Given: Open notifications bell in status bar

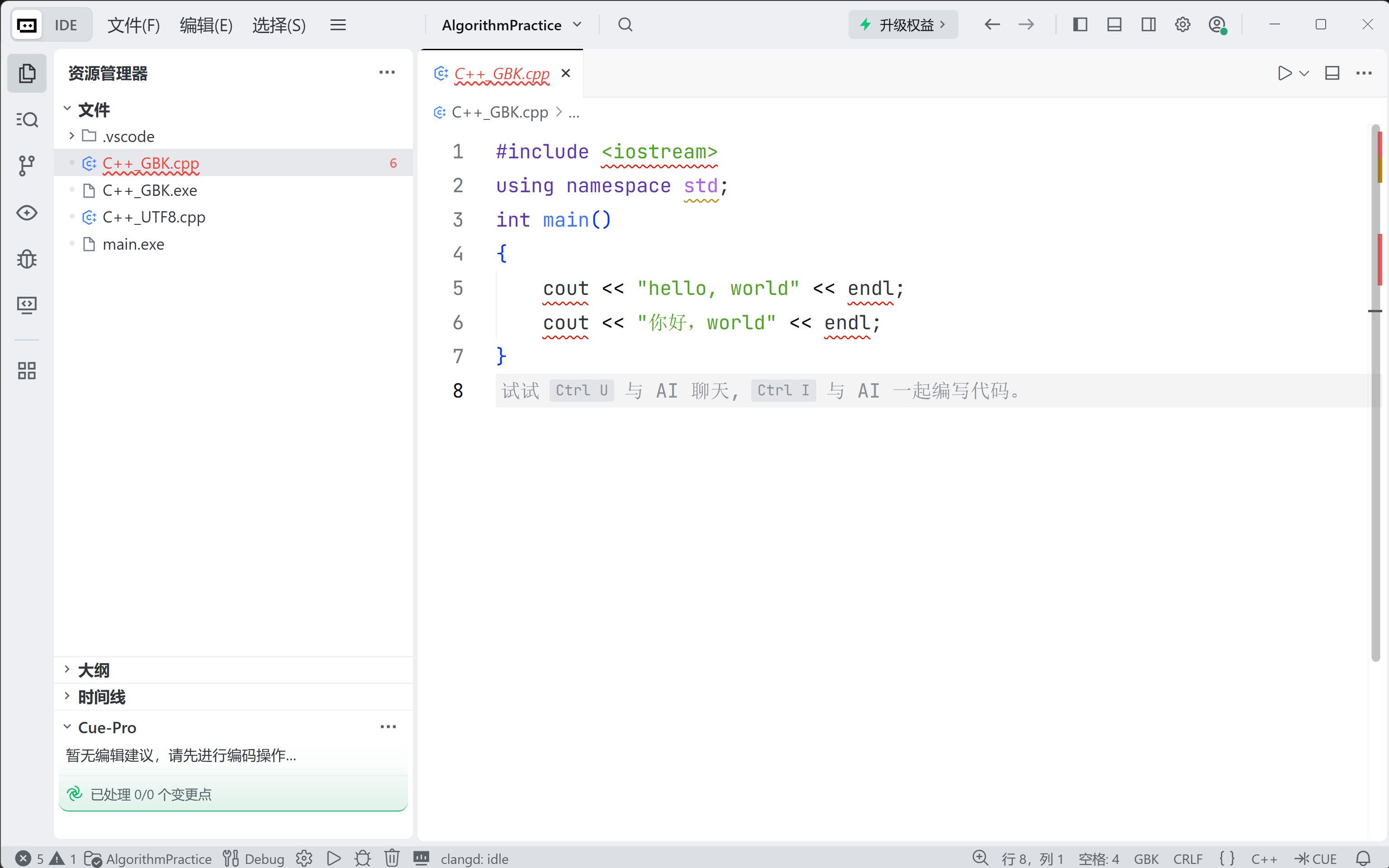Looking at the screenshot, I should [x=1364, y=859].
